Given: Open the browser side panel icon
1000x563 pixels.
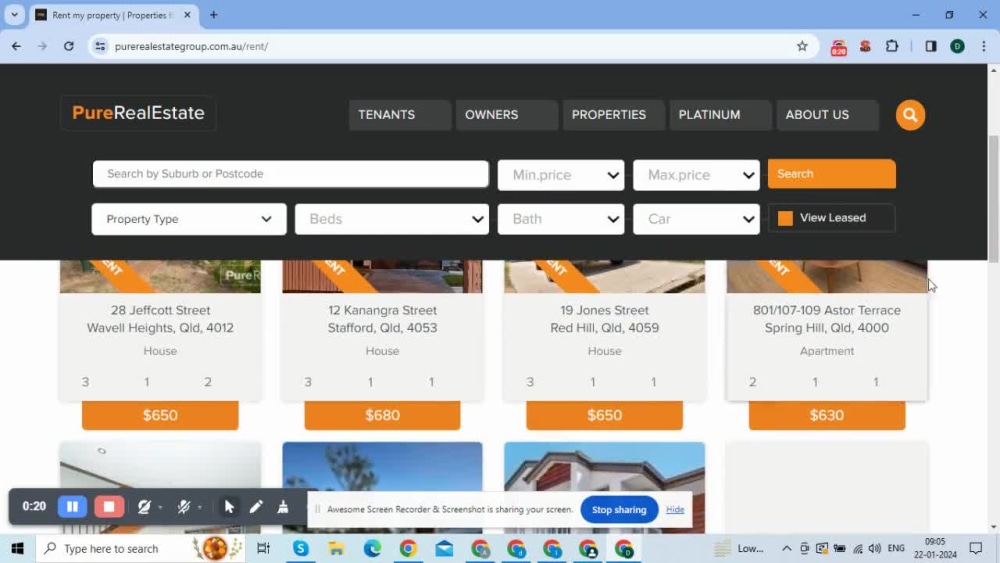Looking at the screenshot, I should pyautogui.click(x=930, y=46).
